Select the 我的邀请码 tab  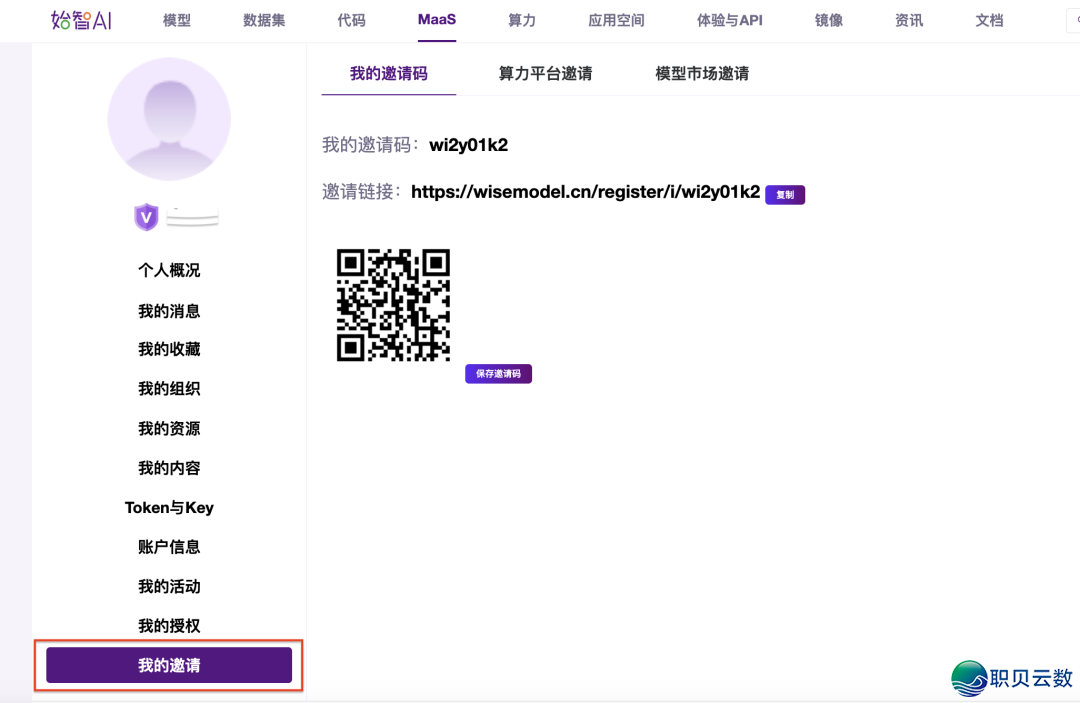click(388, 72)
